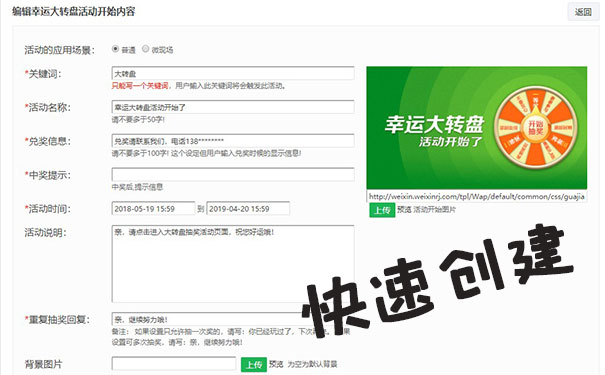
Task: Click into the 兑奖信息 field
Action: pos(233,141)
